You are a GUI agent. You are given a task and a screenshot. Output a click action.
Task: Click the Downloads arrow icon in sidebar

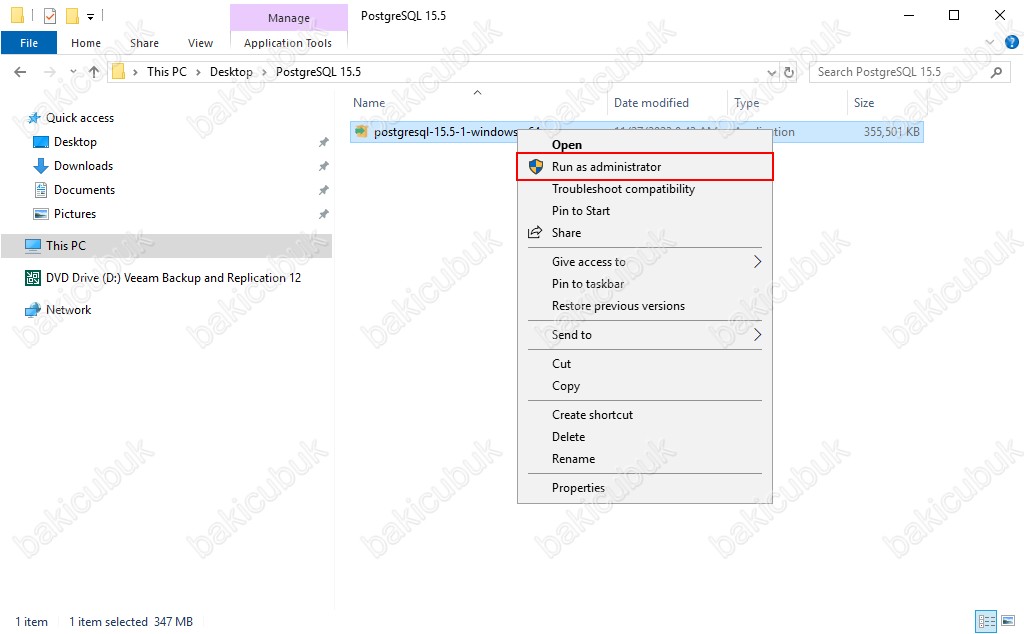point(40,166)
